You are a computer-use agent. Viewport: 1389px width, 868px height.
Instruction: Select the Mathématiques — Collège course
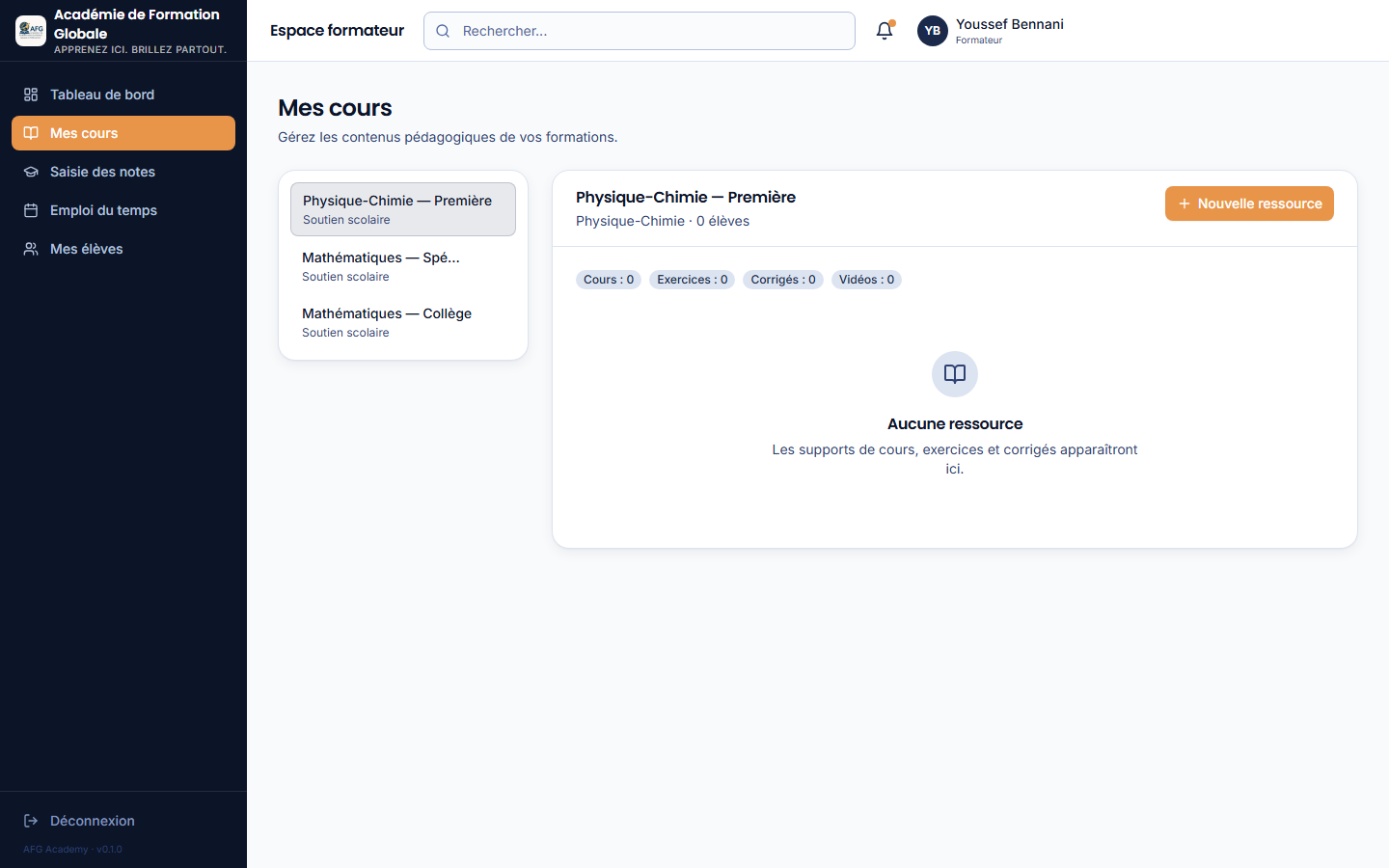pos(403,322)
